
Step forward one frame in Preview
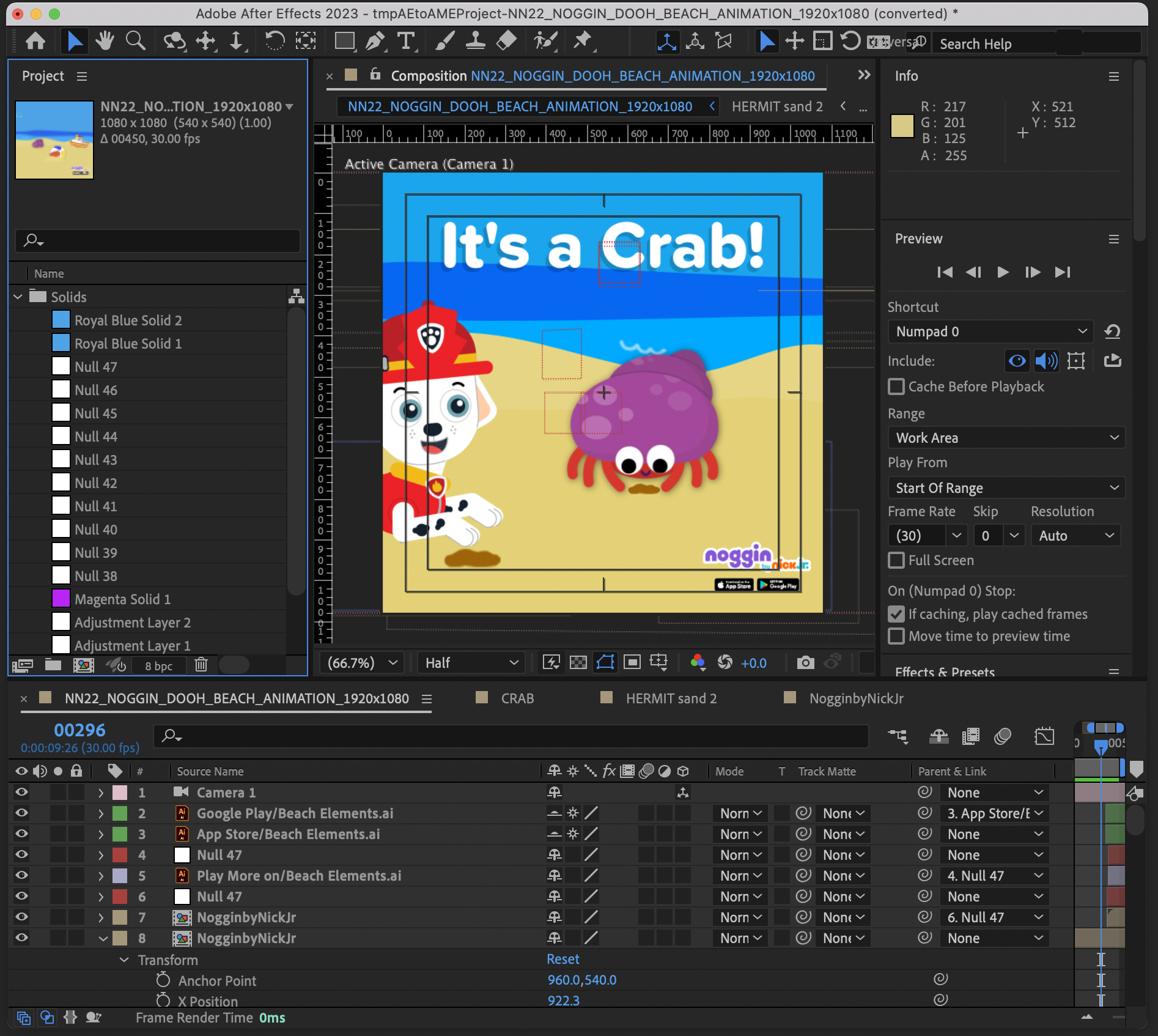(1033, 272)
